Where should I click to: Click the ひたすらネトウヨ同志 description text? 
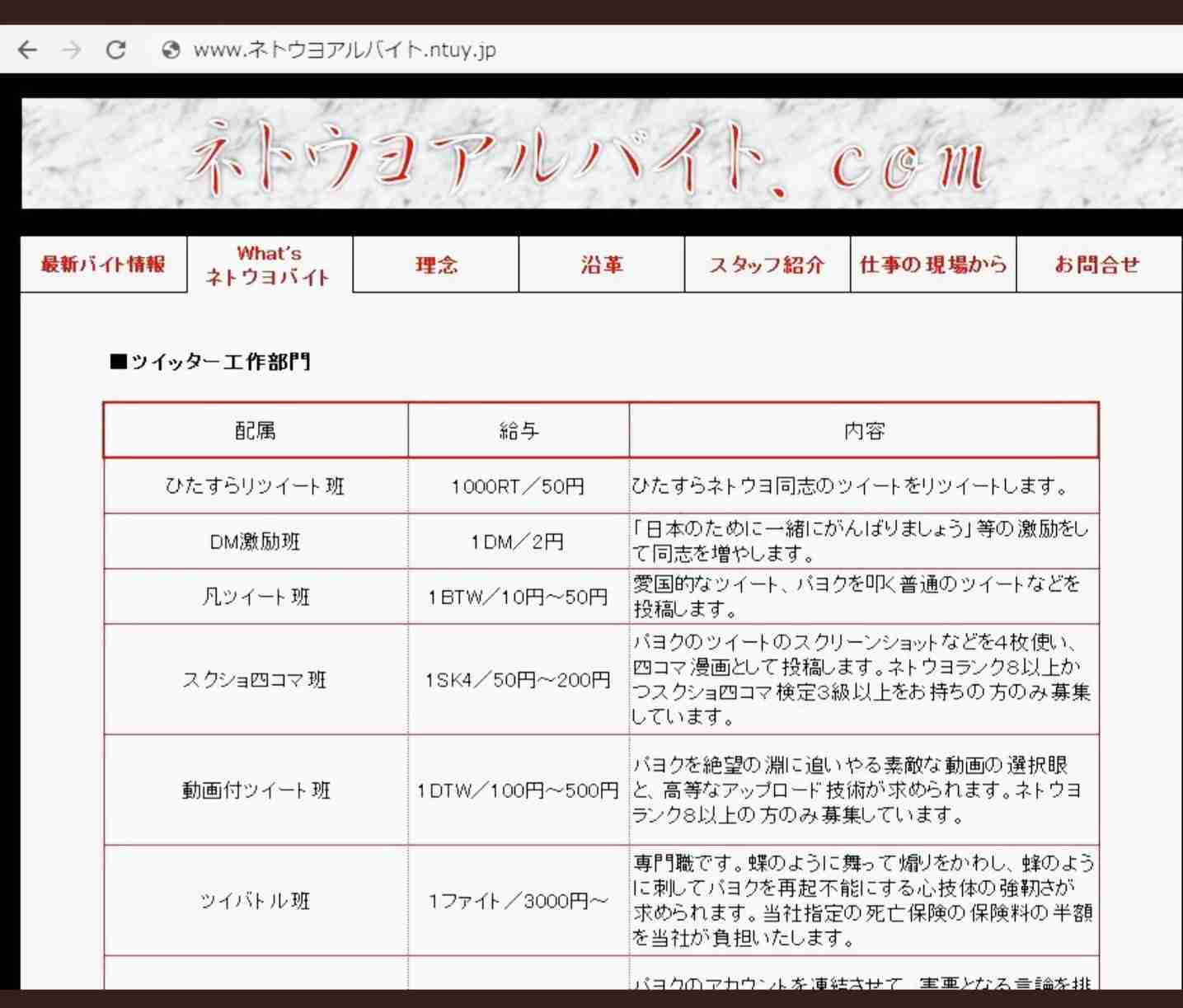[x=850, y=486]
